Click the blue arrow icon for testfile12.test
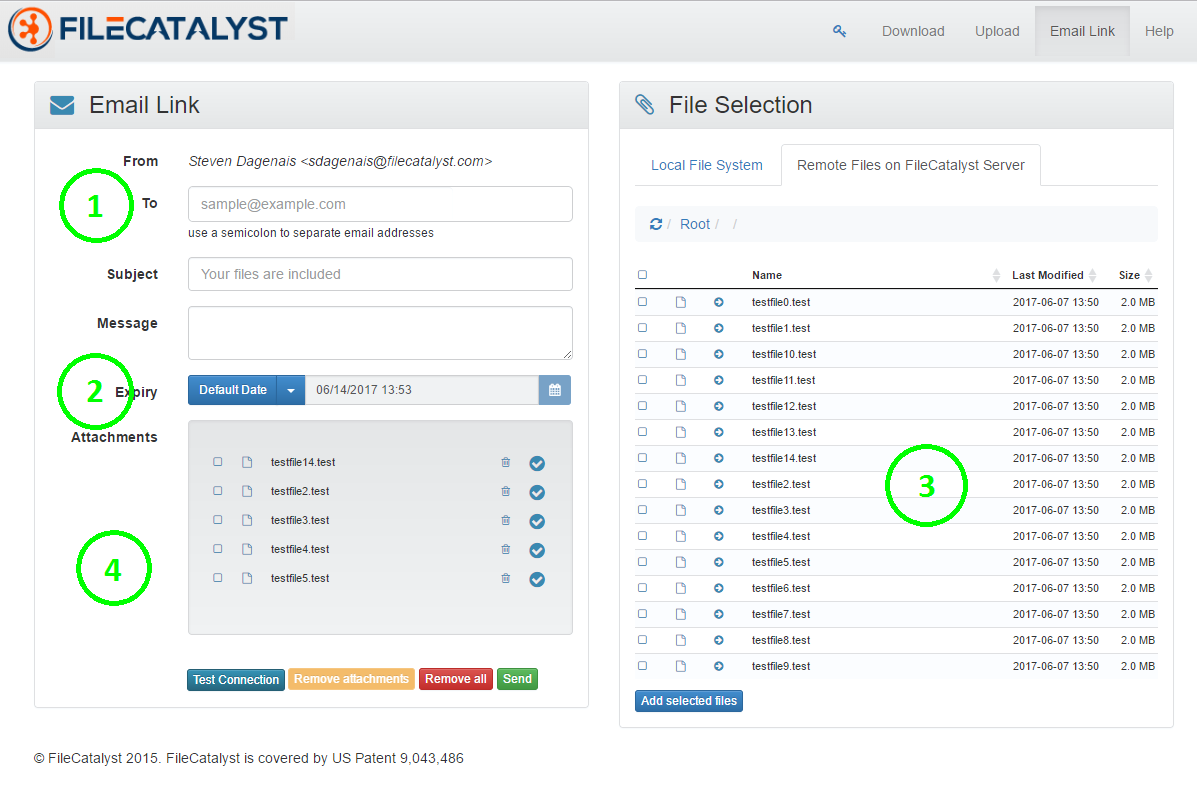Image resolution: width=1197 pixels, height=787 pixels. (x=718, y=406)
